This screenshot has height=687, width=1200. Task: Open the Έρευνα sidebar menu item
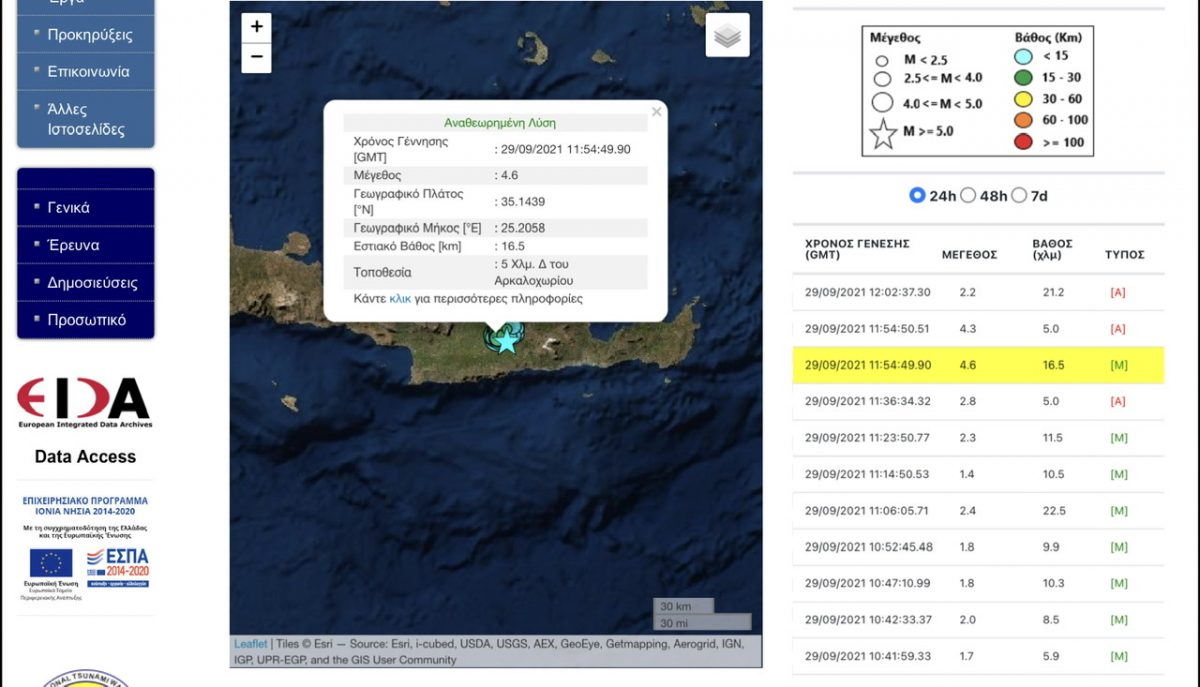(73, 245)
